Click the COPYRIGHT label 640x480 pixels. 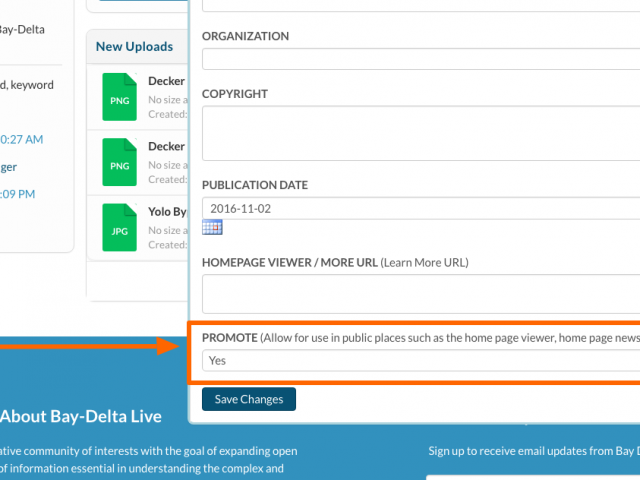click(x=235, y=94)
